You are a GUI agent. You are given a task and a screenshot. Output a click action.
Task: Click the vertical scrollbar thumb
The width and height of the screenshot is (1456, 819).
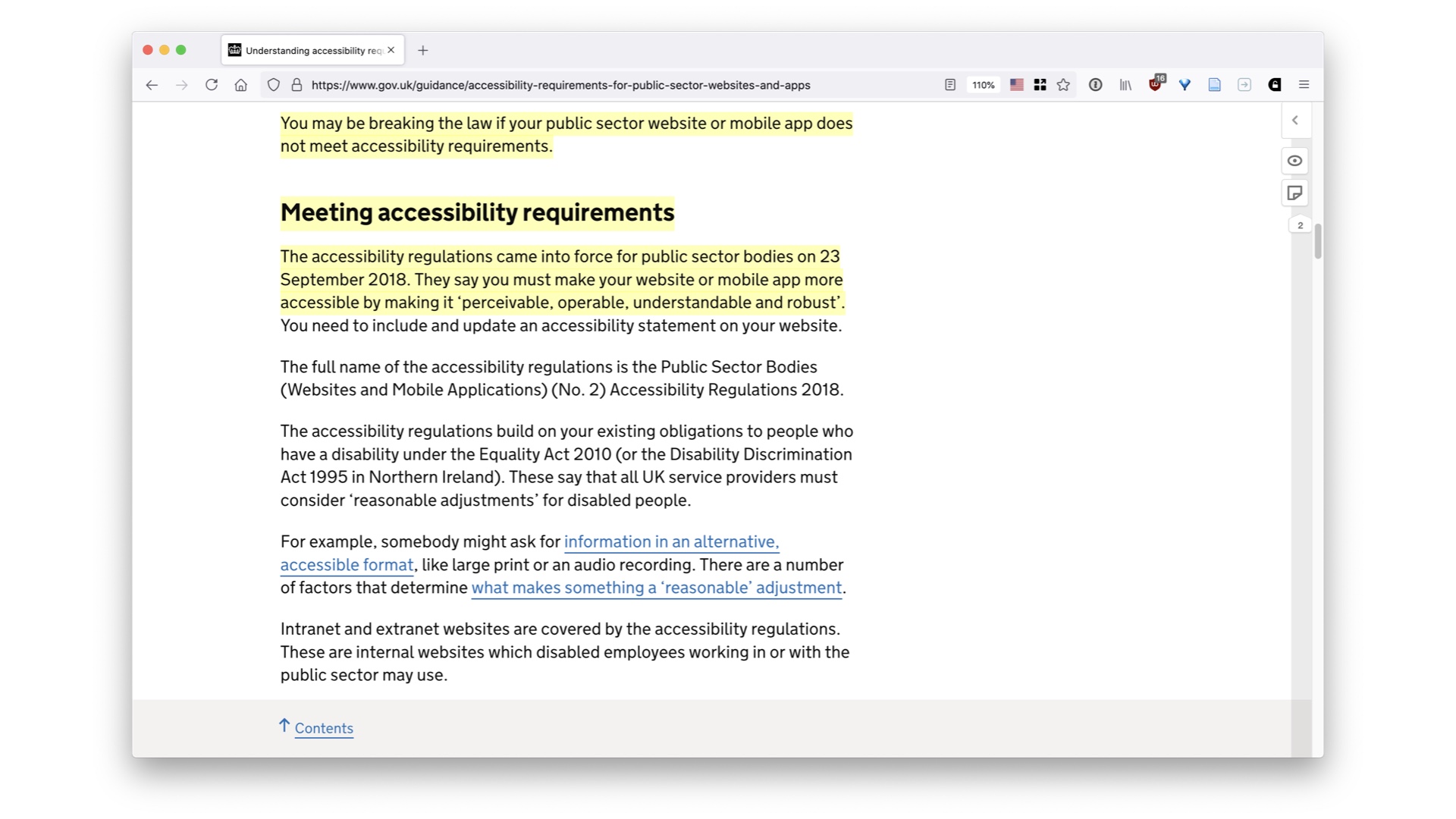(x=1318, y=241)
